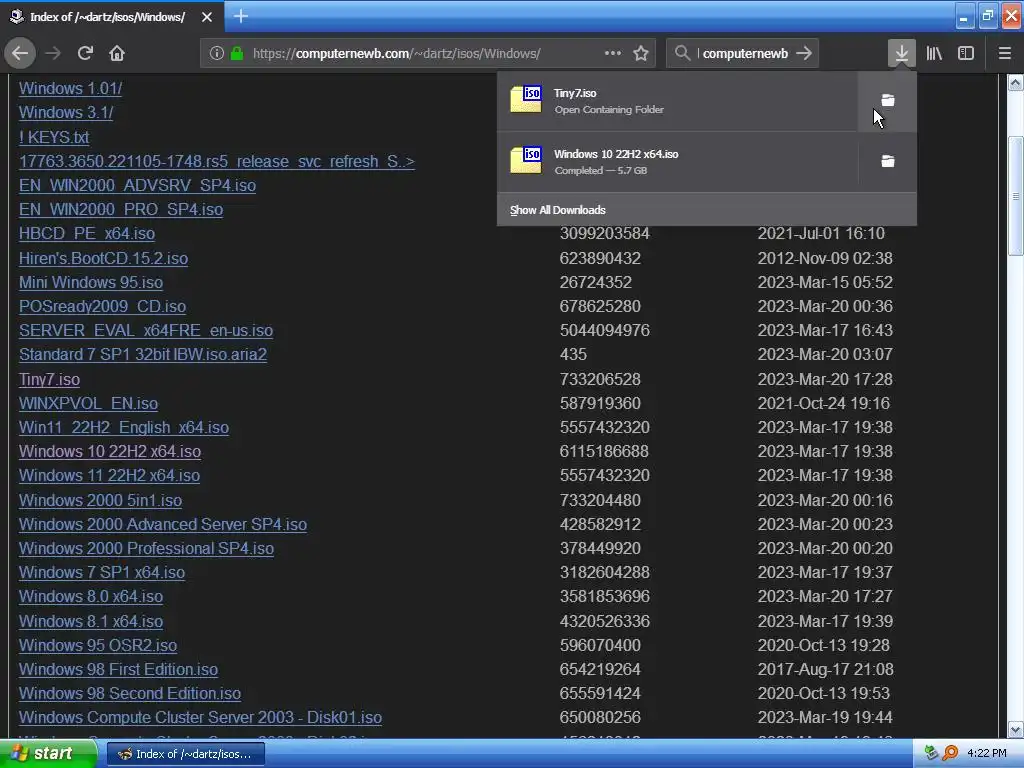Screen dimensions: 1024x768
Task: Show site information icon in address bar
Action: pos(216,54)
